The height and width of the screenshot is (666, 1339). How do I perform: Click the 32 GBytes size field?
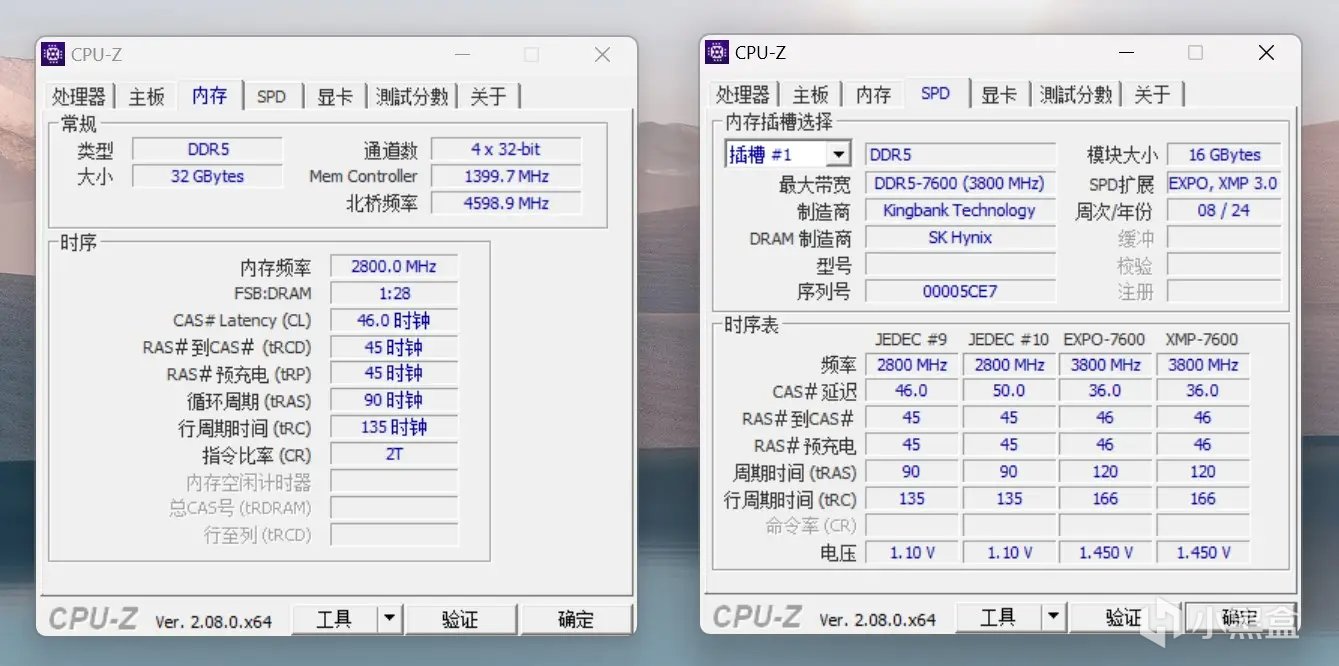click(208, 176)
